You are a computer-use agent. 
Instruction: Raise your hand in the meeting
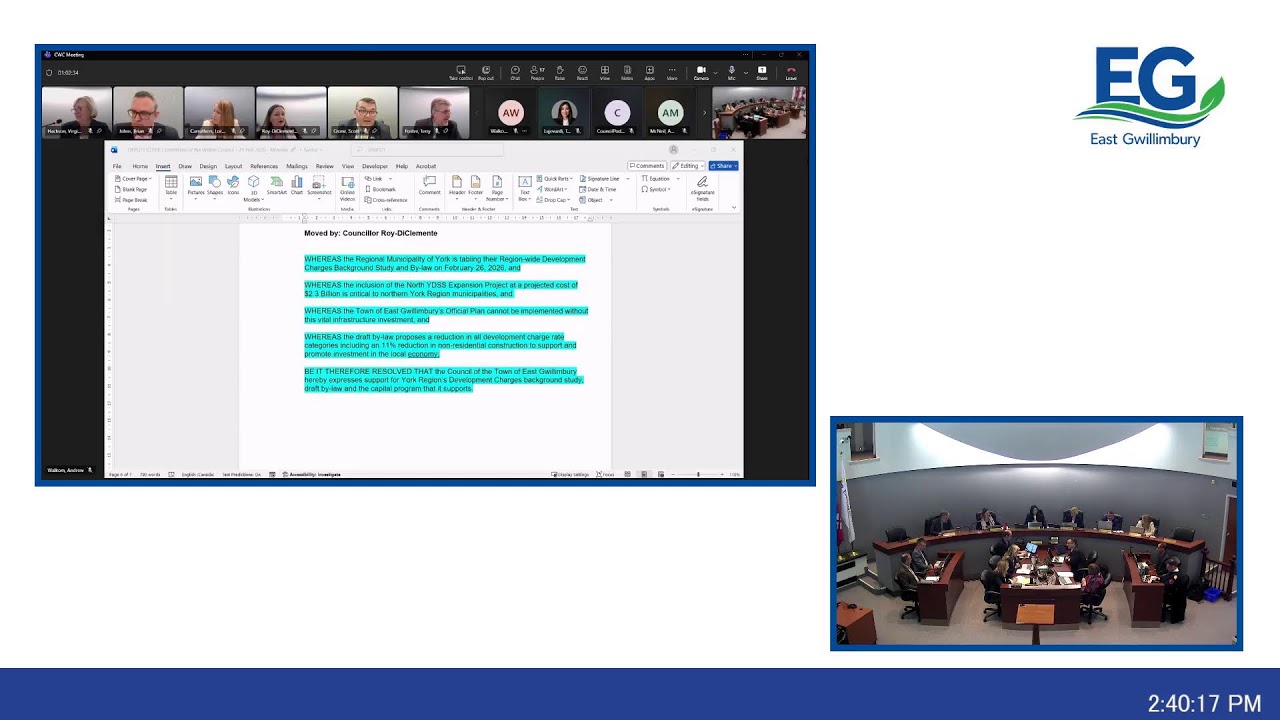tap(560, 73)
